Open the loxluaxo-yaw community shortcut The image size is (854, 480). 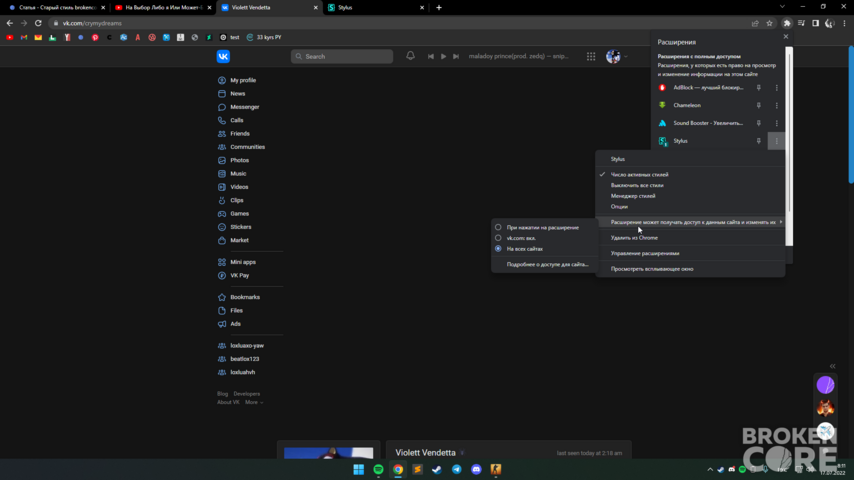coord(247,346)
